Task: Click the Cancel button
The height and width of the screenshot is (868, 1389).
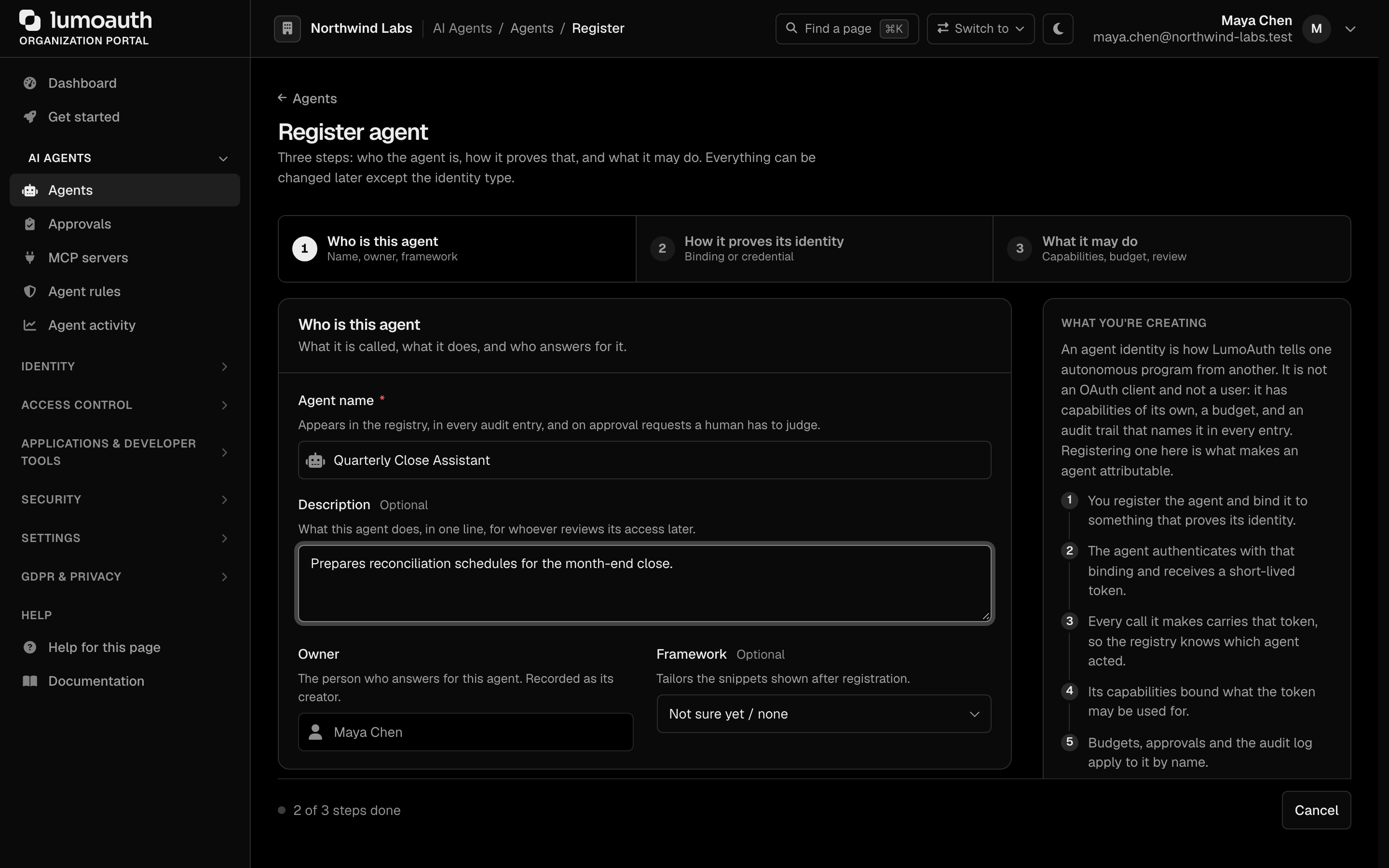Action: 1316,811
